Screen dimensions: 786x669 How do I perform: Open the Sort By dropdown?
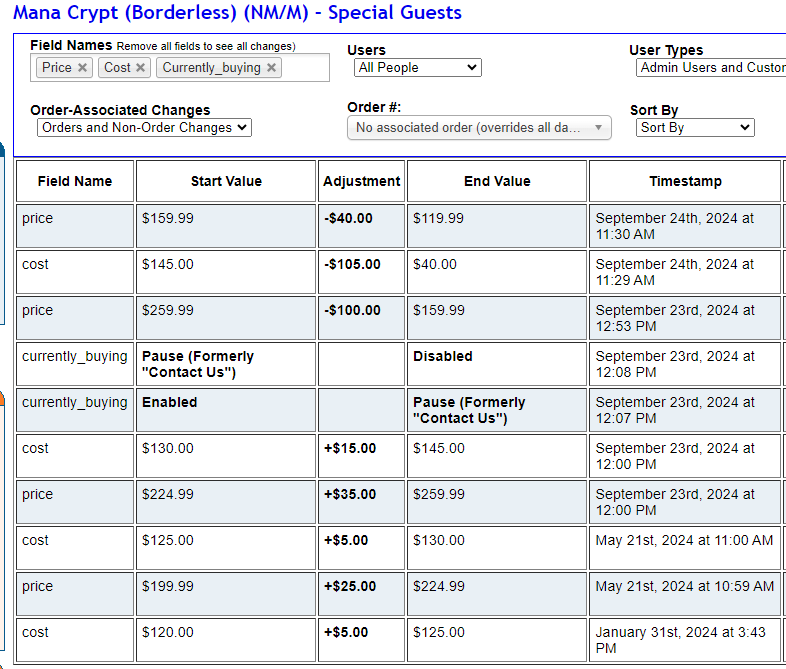coord(695,128)
